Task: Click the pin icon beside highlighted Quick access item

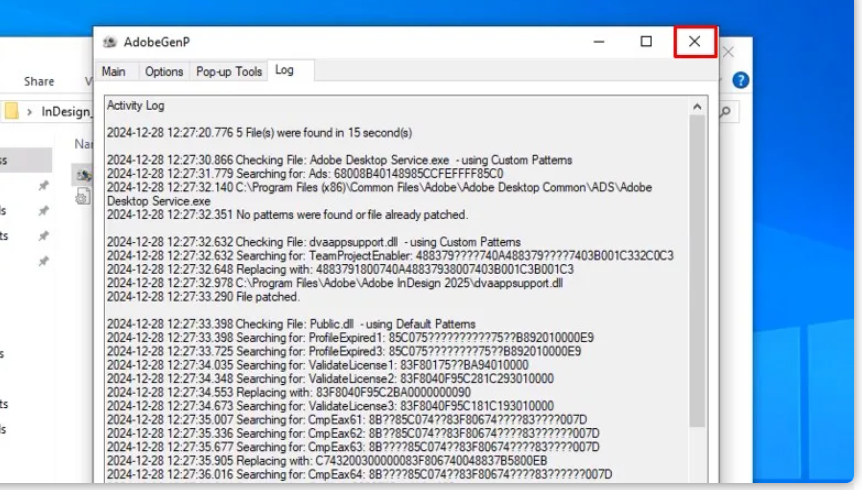Action: pyautogui.click(x=43, y=186)
